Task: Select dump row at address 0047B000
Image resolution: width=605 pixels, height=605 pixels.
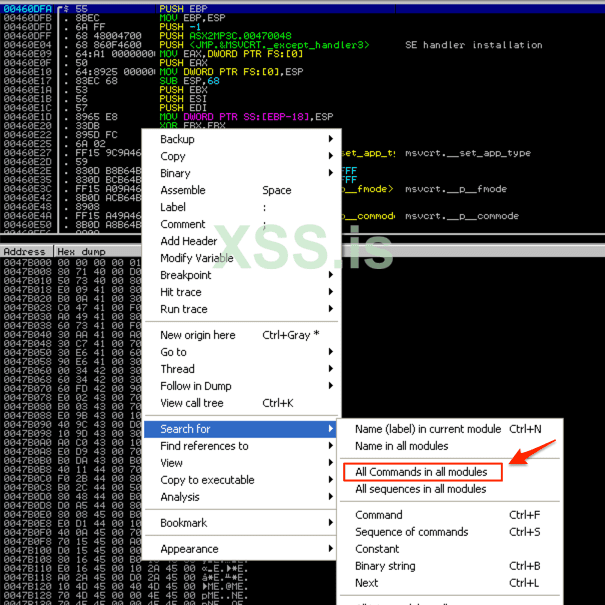Action: click(71, 262)
